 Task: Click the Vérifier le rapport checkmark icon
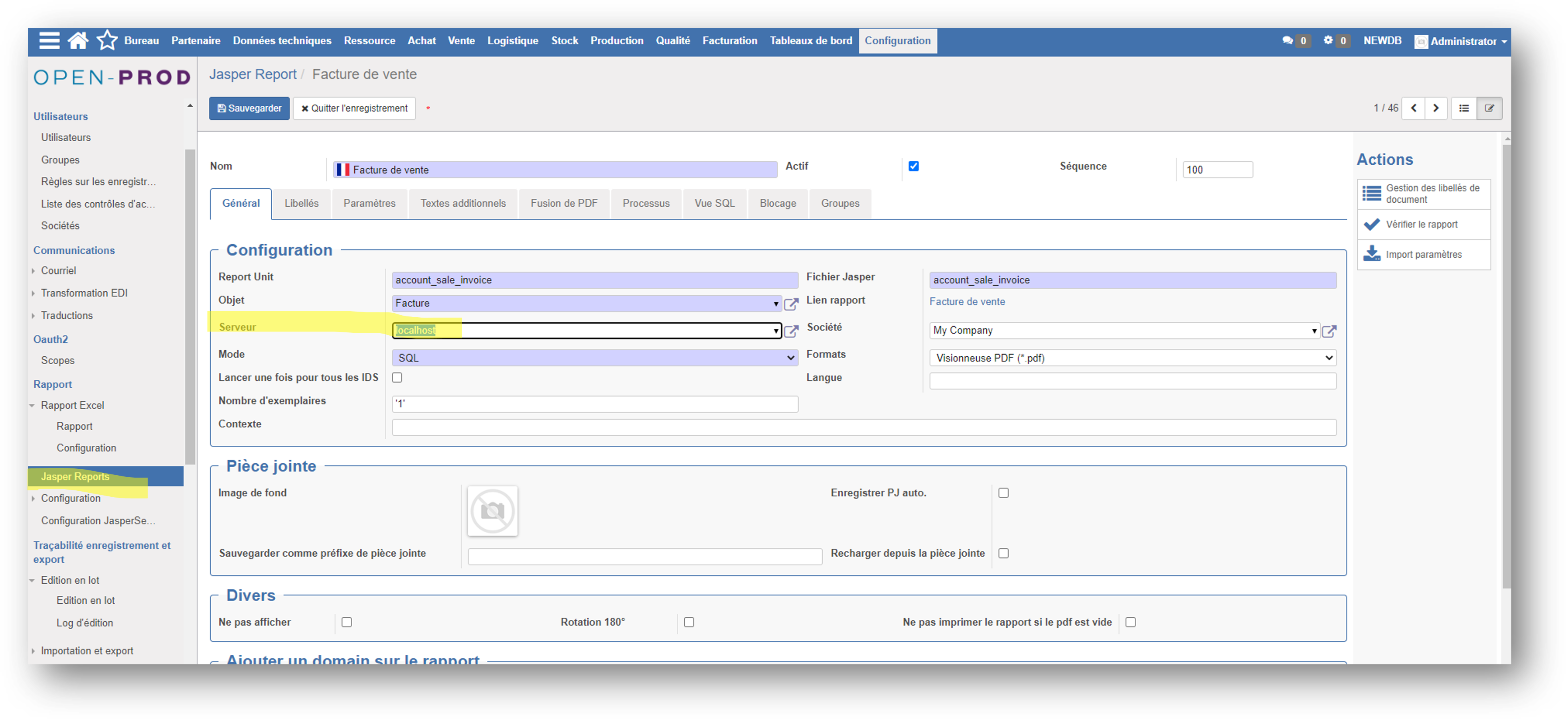1372,224
